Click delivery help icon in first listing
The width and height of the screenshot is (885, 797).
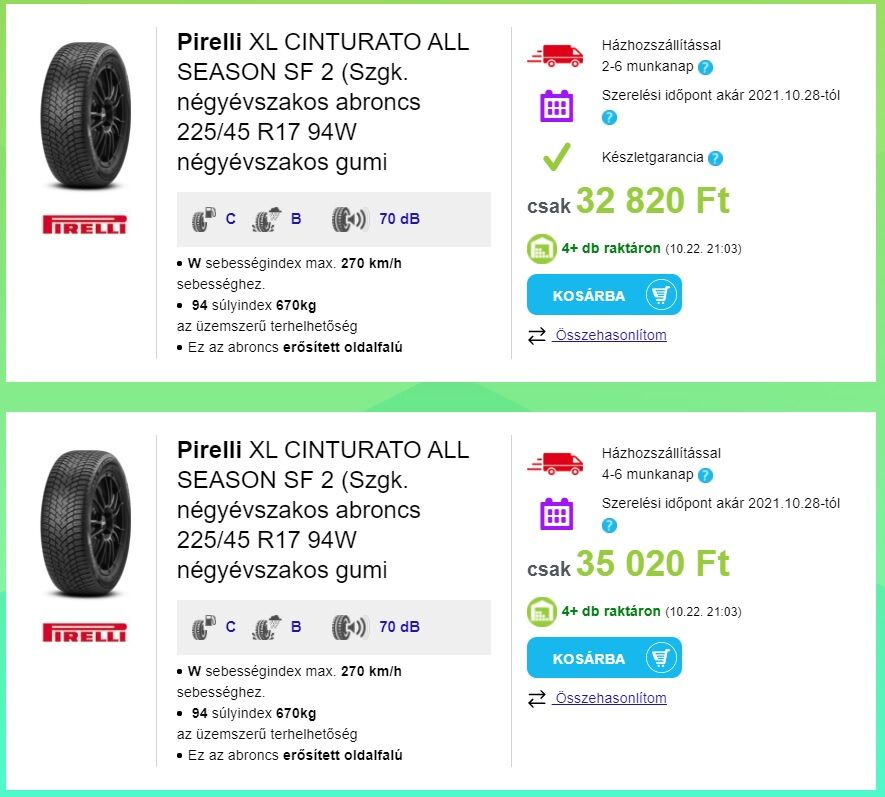tap(706, 68)
